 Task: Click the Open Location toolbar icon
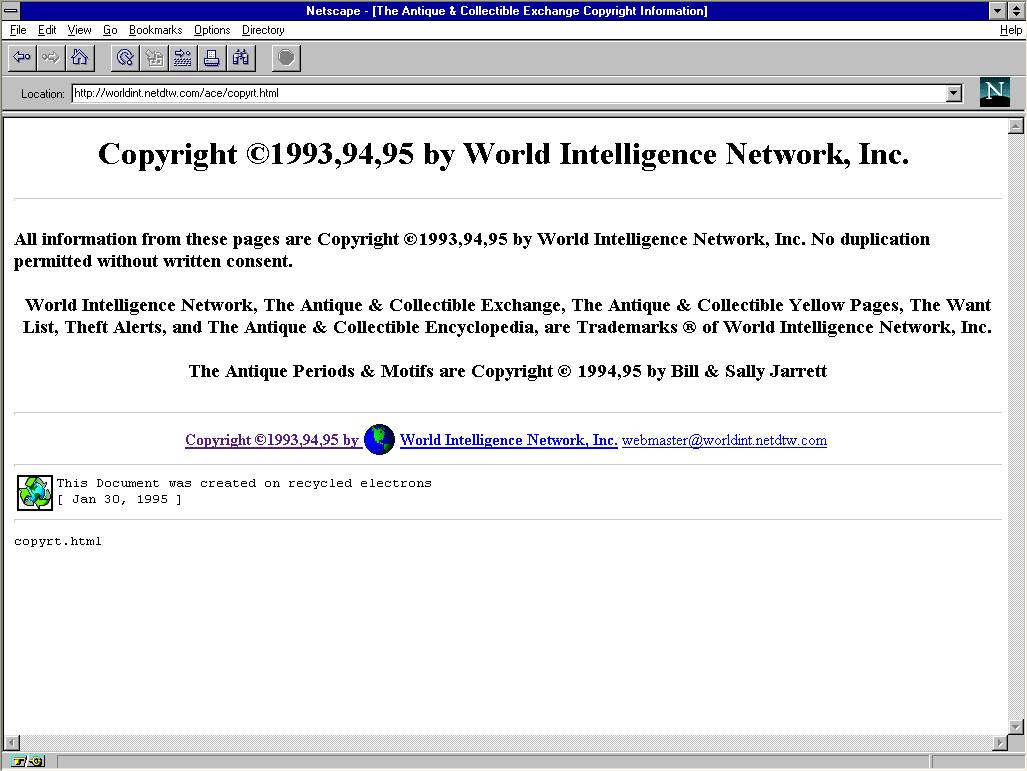pos(183,58)
